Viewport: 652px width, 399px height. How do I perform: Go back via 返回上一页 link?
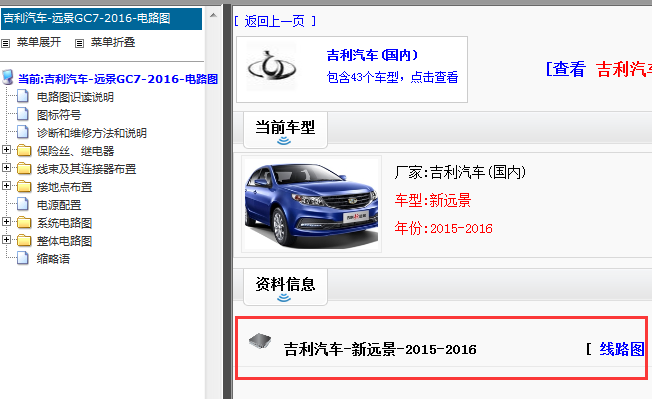pos(275,21)
